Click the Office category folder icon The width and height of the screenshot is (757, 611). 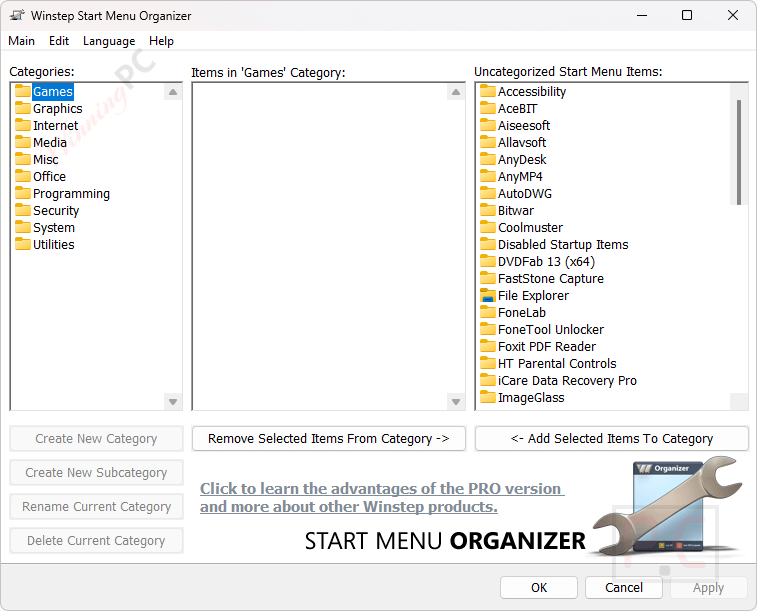coord(23,176)
